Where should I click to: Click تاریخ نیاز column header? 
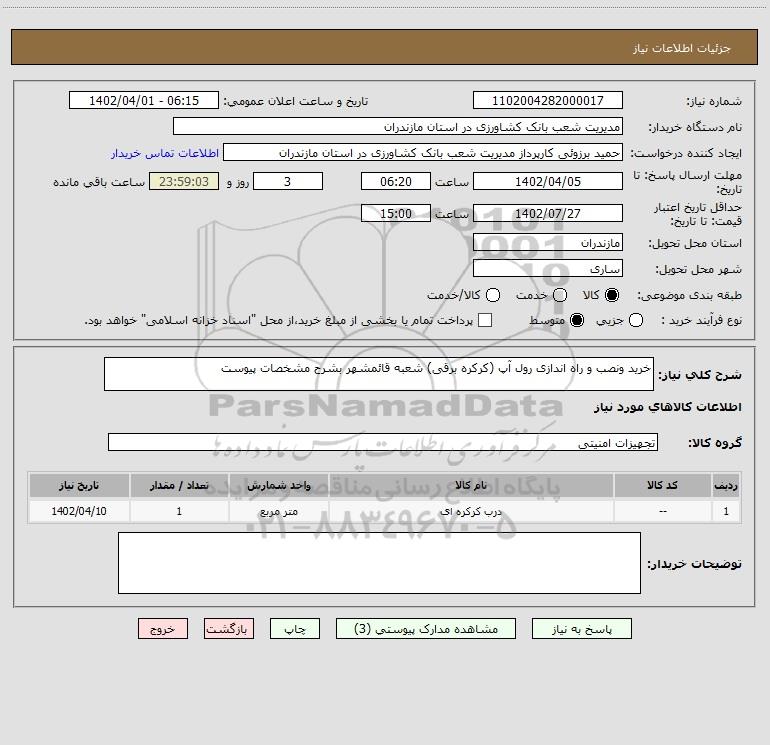(x=79, y=485)
